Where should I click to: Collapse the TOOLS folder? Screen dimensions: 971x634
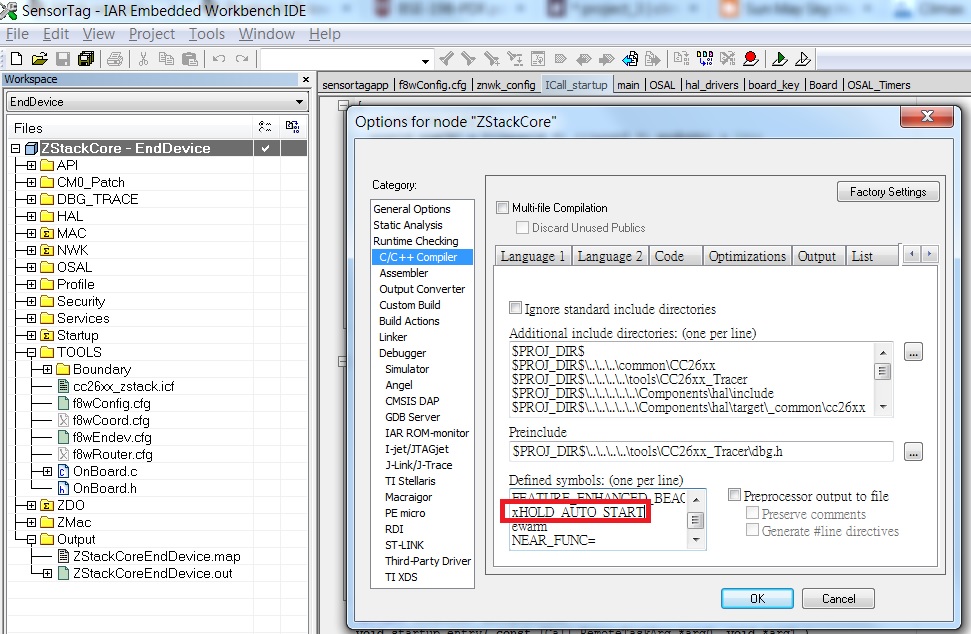(x=31, y=353)
